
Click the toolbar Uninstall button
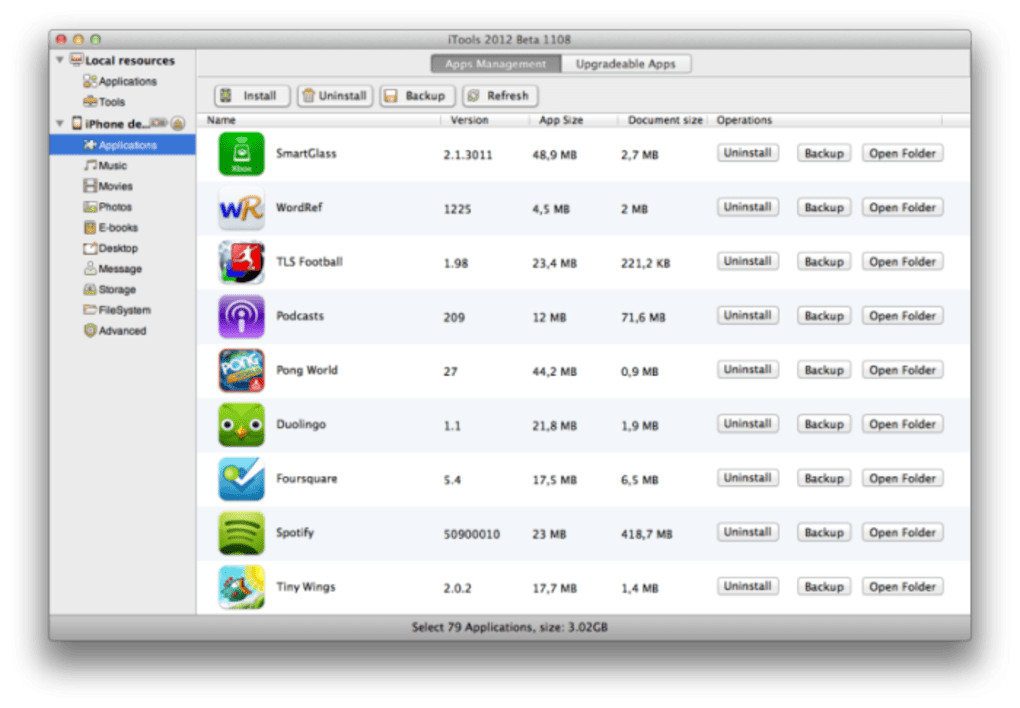(x=335, y=96)
